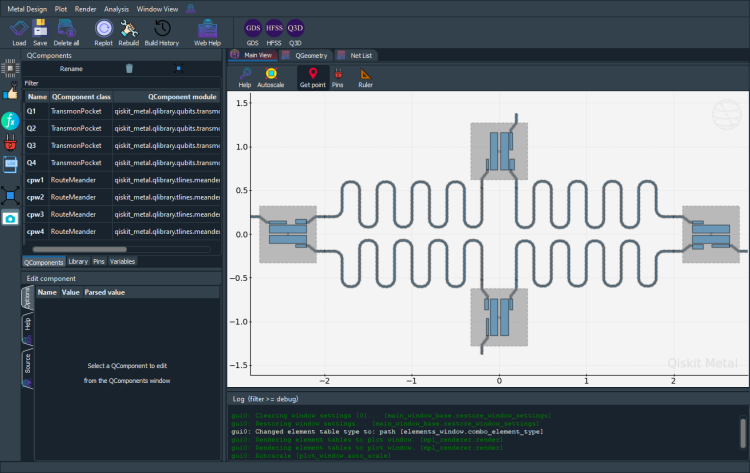Click the Filter input field

tap(122, 83)
